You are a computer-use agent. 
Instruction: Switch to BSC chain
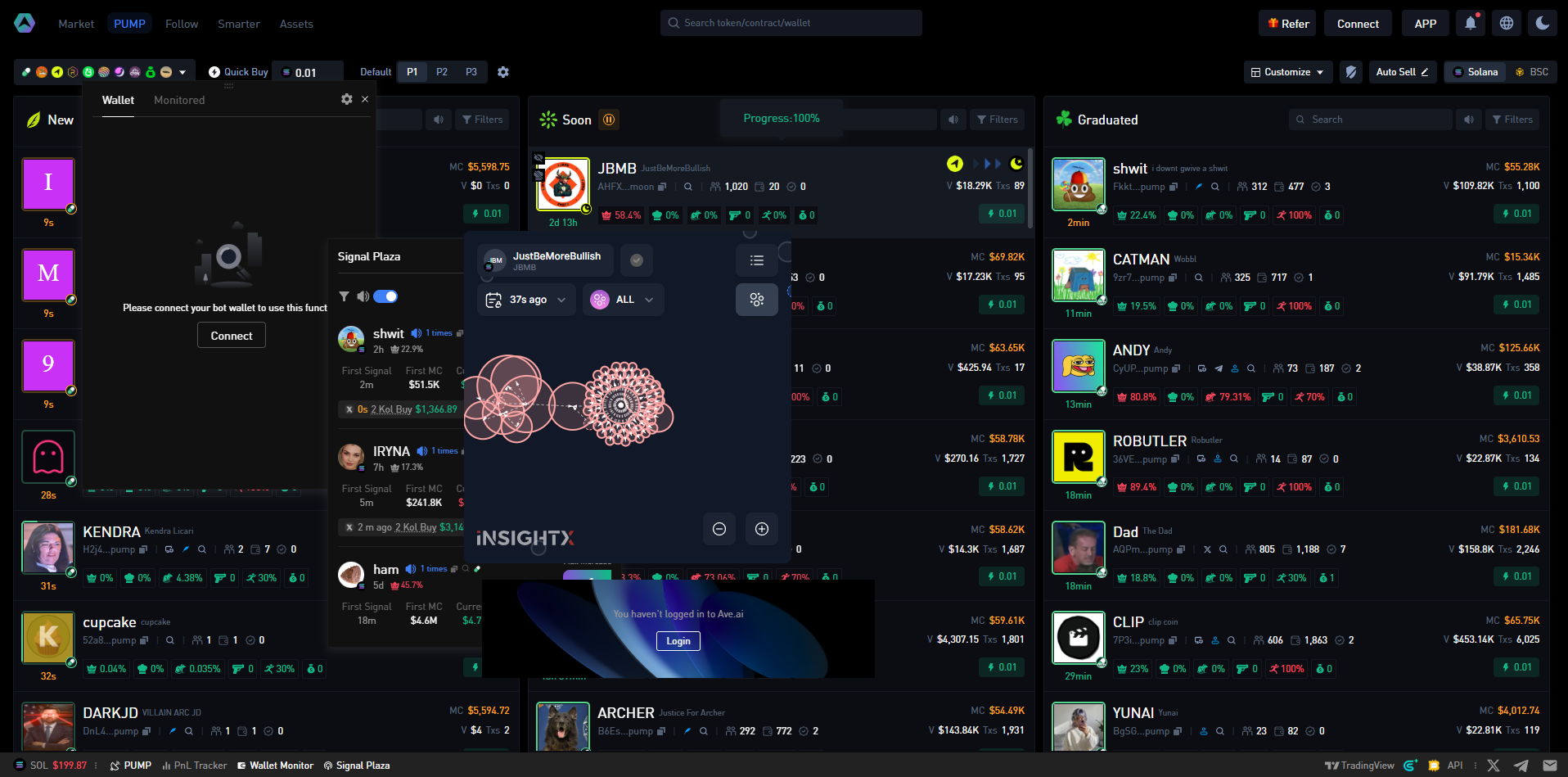click(1532, 72)
